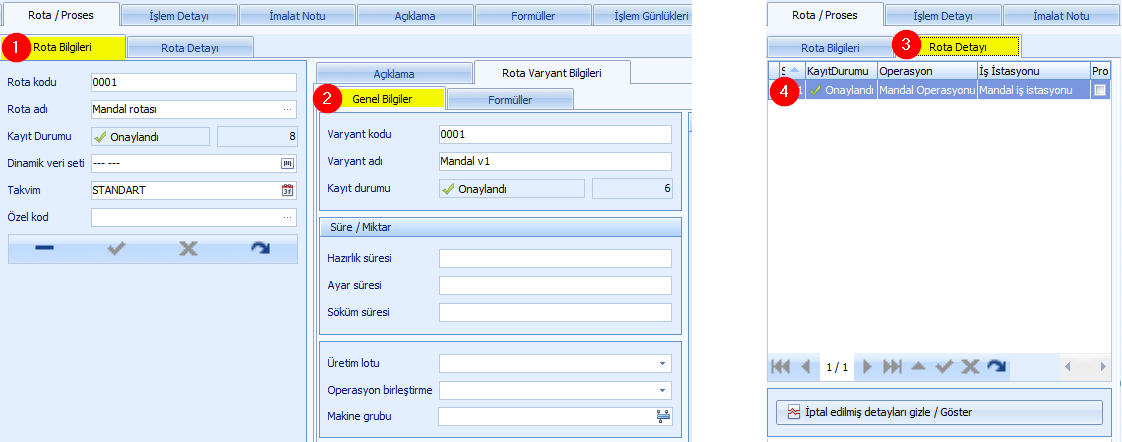Toggle the checkbox in the Mandal Operasyonu row
1122x442 pixels.
(x=1100, y=90)
